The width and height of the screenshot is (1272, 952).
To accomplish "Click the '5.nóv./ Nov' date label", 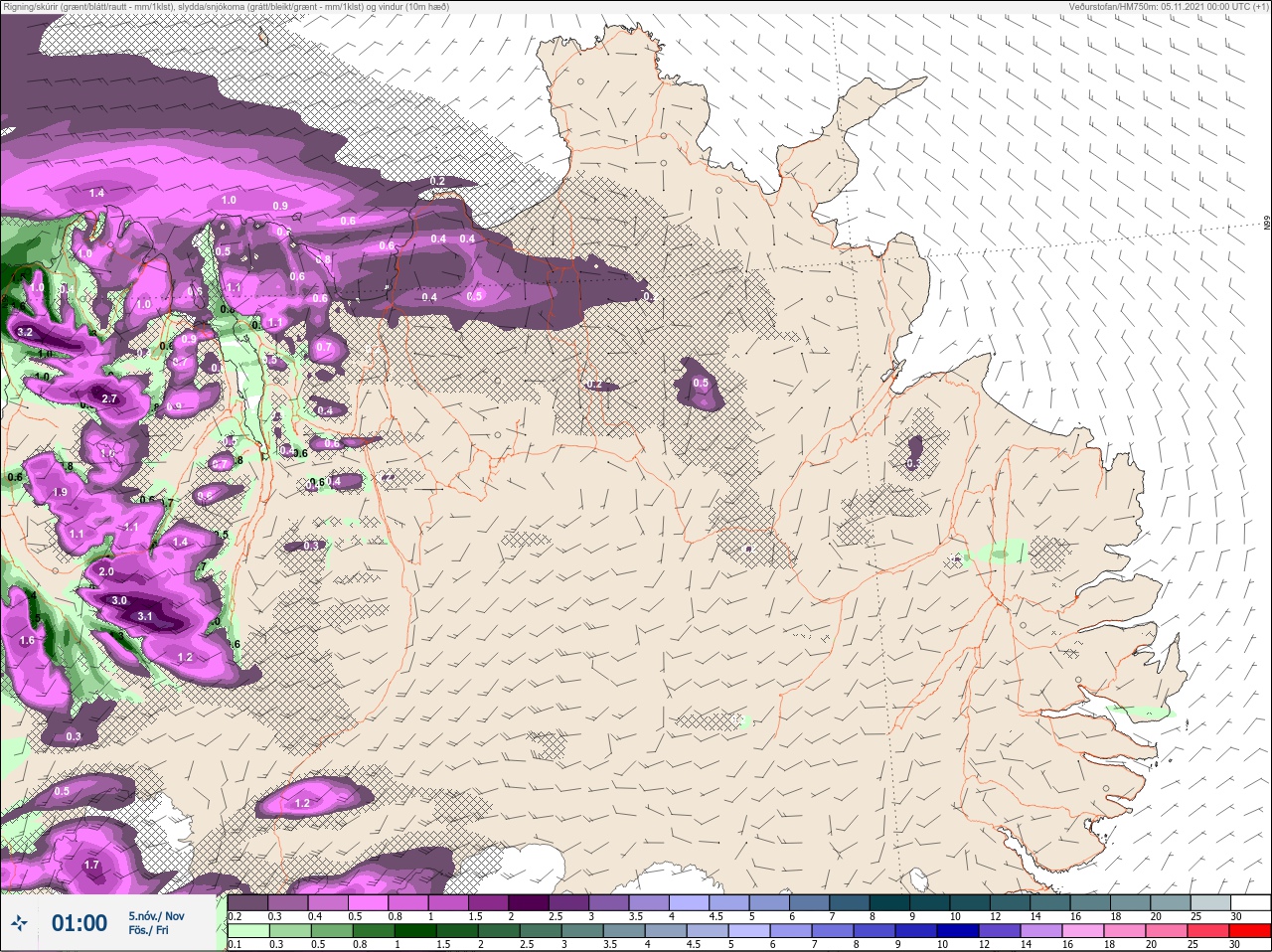I will (156, 915).
